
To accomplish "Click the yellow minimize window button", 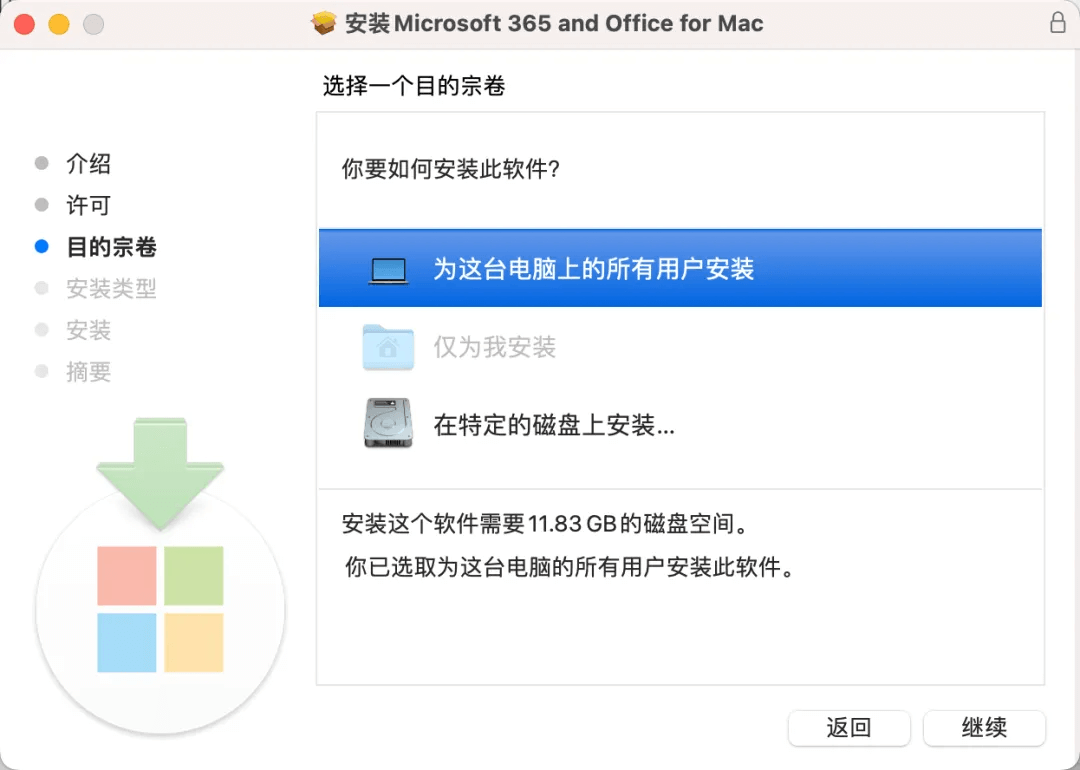I will coord(59,24).
